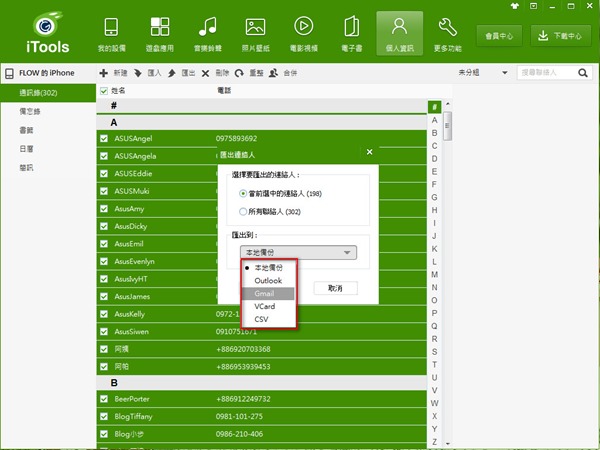This screenshot has width=600, height=450.
Task: Select radio 當前選中的連絡人 (198)
Action: point(243,193)
